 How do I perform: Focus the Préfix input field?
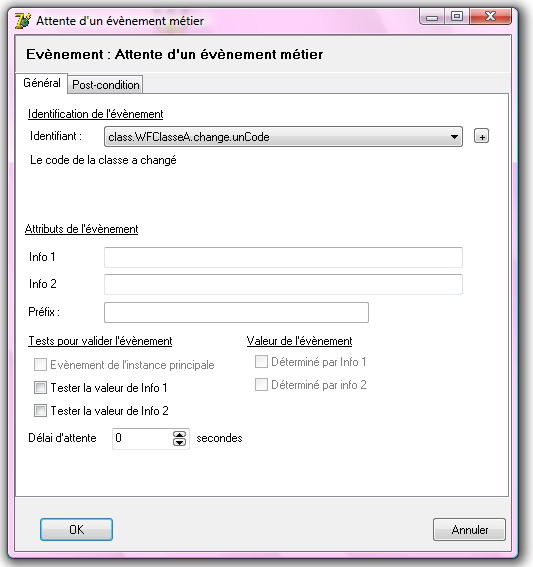tap(236, 312)
